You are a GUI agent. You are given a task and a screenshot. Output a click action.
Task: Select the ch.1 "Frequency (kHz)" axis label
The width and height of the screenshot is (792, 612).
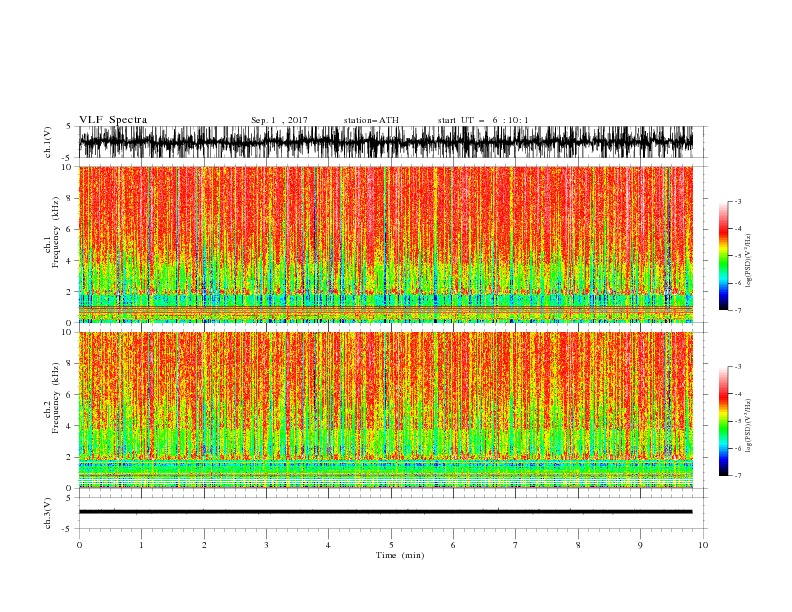click(x=56, y=231)
